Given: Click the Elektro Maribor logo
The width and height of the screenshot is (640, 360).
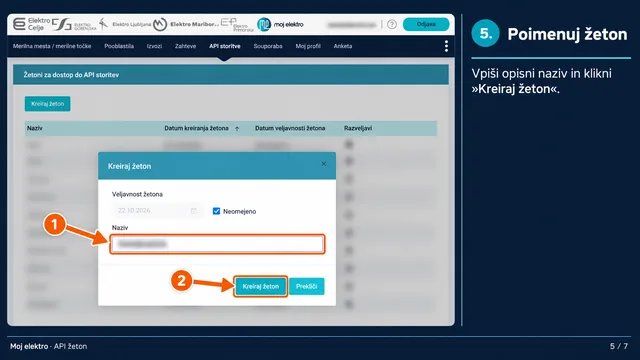Looking at the screenshot, I should (x=186, y=24).
